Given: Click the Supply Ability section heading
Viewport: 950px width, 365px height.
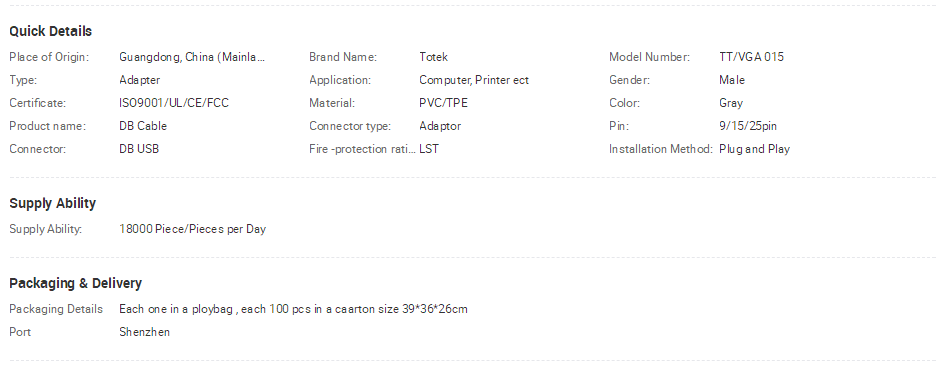Looking at the screenshot, I should (x=52, y=203).
